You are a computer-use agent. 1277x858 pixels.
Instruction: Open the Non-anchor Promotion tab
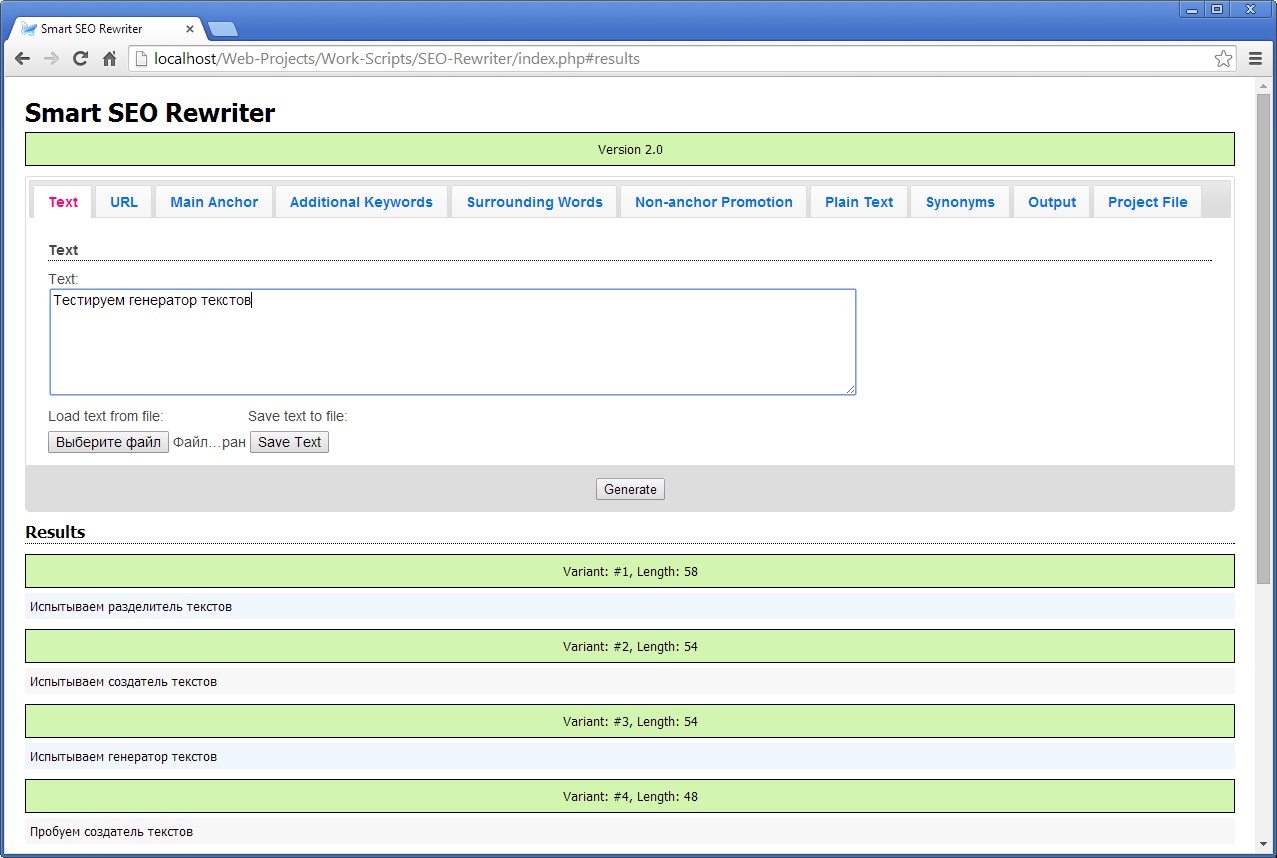pyautogui.click(x=714, y=202)
